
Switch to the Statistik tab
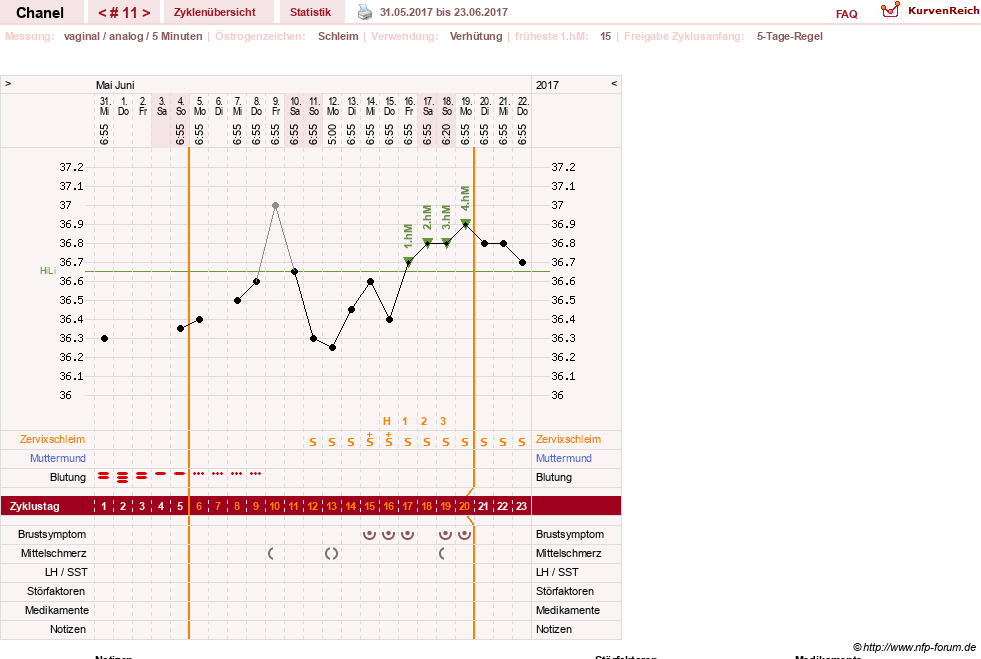click(x=310, y=12)
